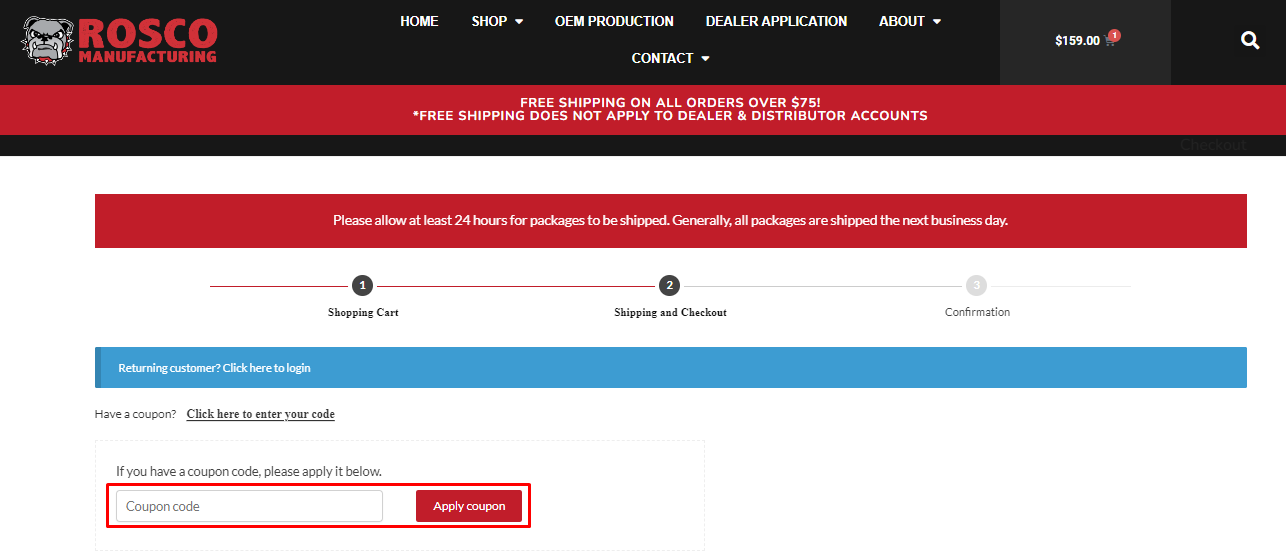Focus the Coupon code input field
This screenshot has height=560, width=1286.
point(249,506)
